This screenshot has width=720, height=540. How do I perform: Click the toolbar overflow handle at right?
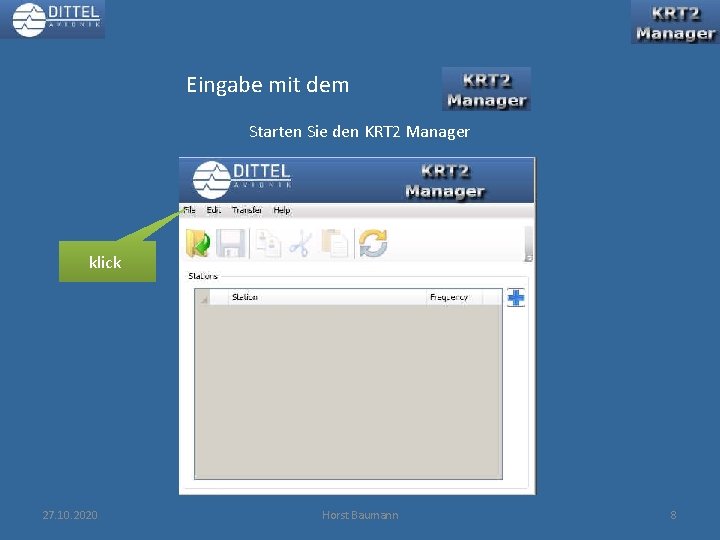coord(529,244)
